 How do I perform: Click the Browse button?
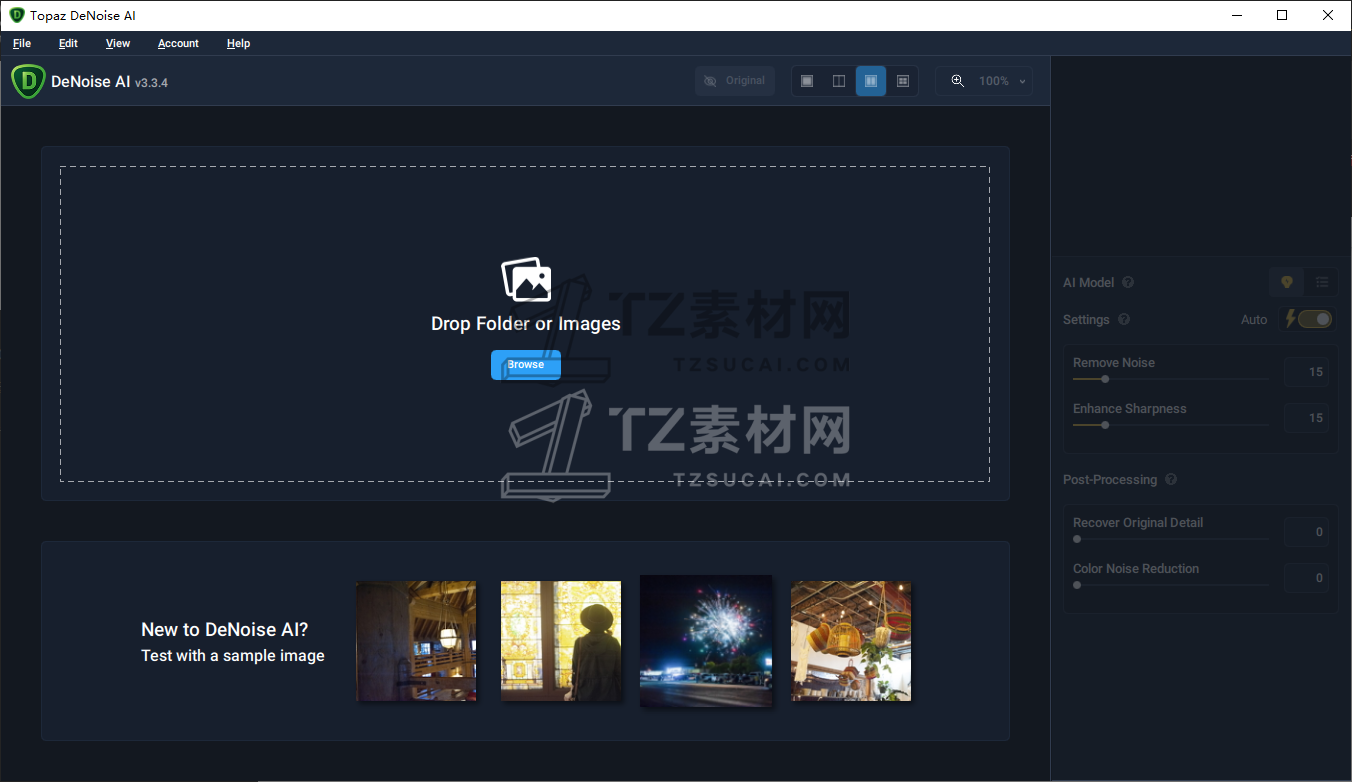pos(526,365)
